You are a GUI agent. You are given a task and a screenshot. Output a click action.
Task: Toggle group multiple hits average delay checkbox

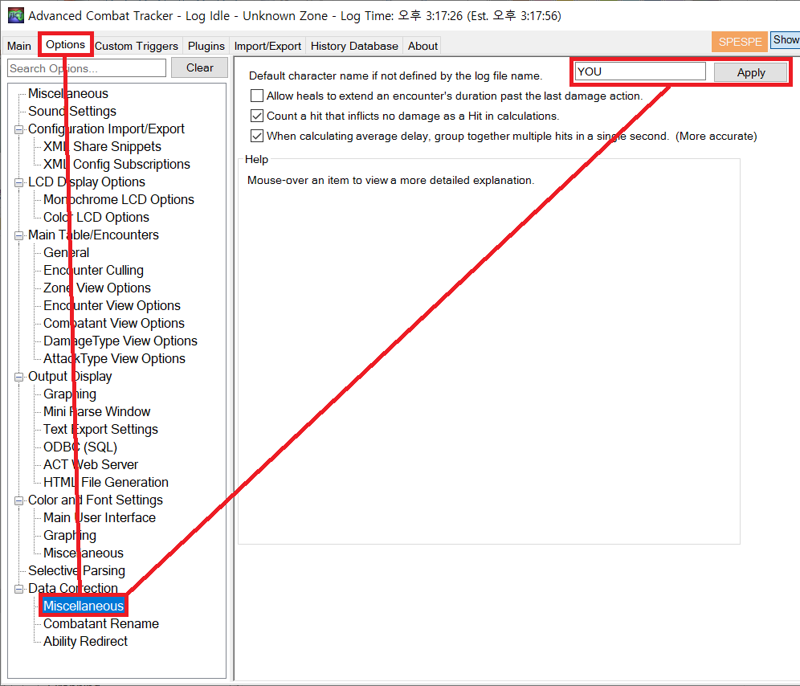click(x=257, y=136)
